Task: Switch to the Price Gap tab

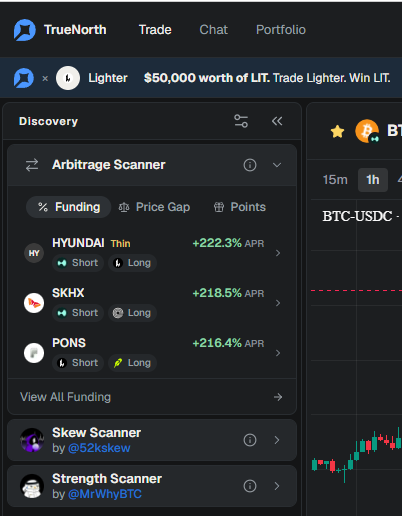Action: [x=154, y=207]
